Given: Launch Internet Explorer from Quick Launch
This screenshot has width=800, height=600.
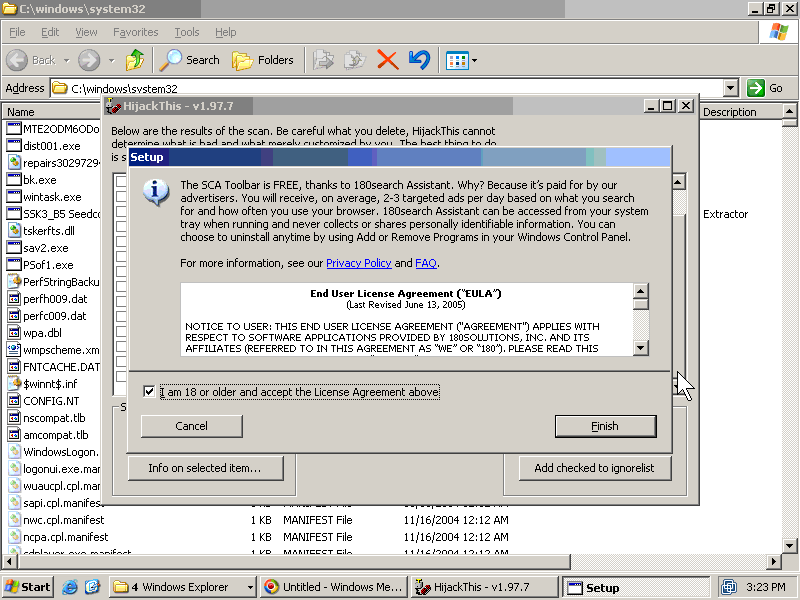Looking at the screenshot, I should [x=69, y=587].
